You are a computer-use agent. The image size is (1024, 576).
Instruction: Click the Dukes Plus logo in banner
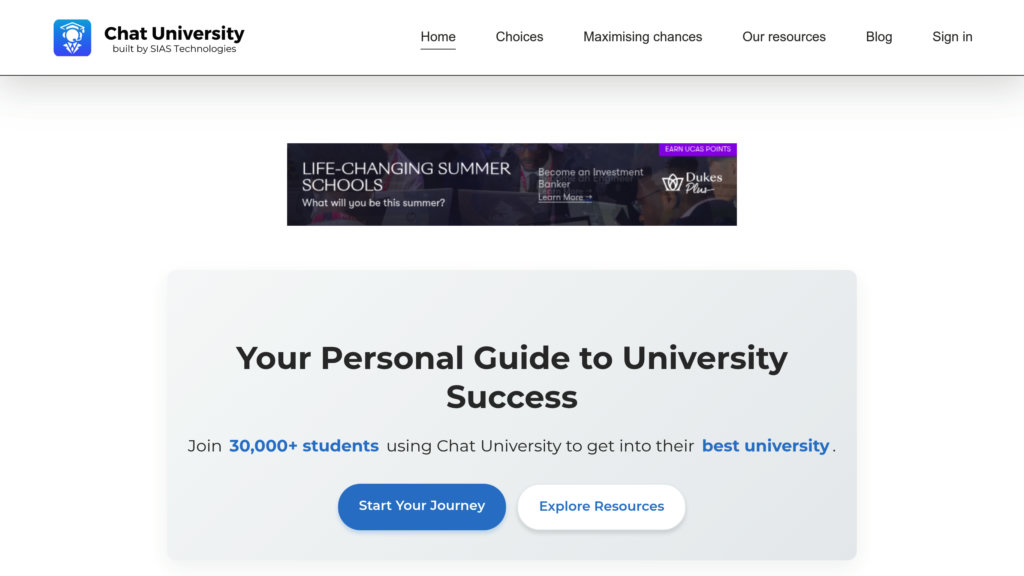[x=692, y=182]
